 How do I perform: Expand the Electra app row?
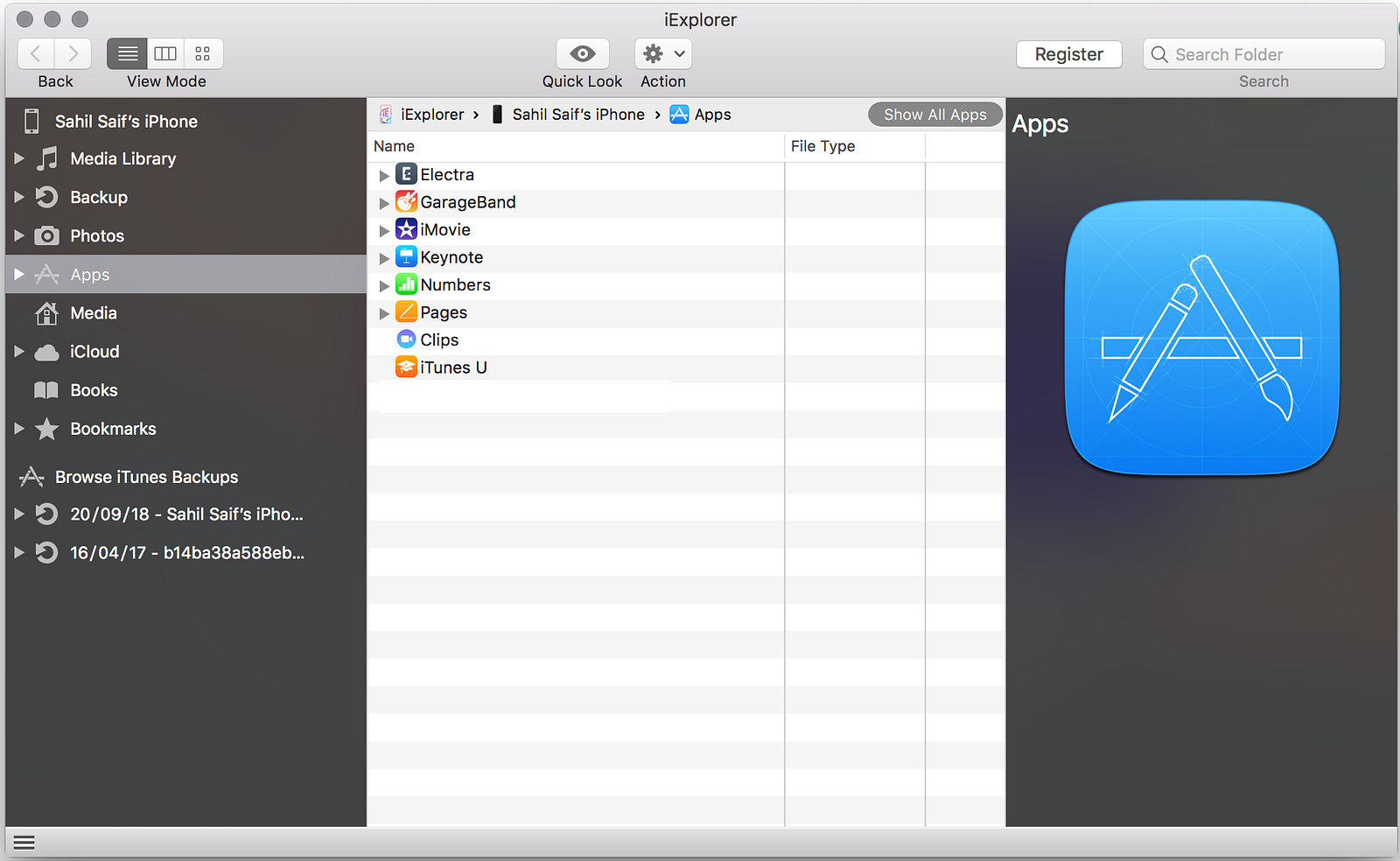coord(383,176)
